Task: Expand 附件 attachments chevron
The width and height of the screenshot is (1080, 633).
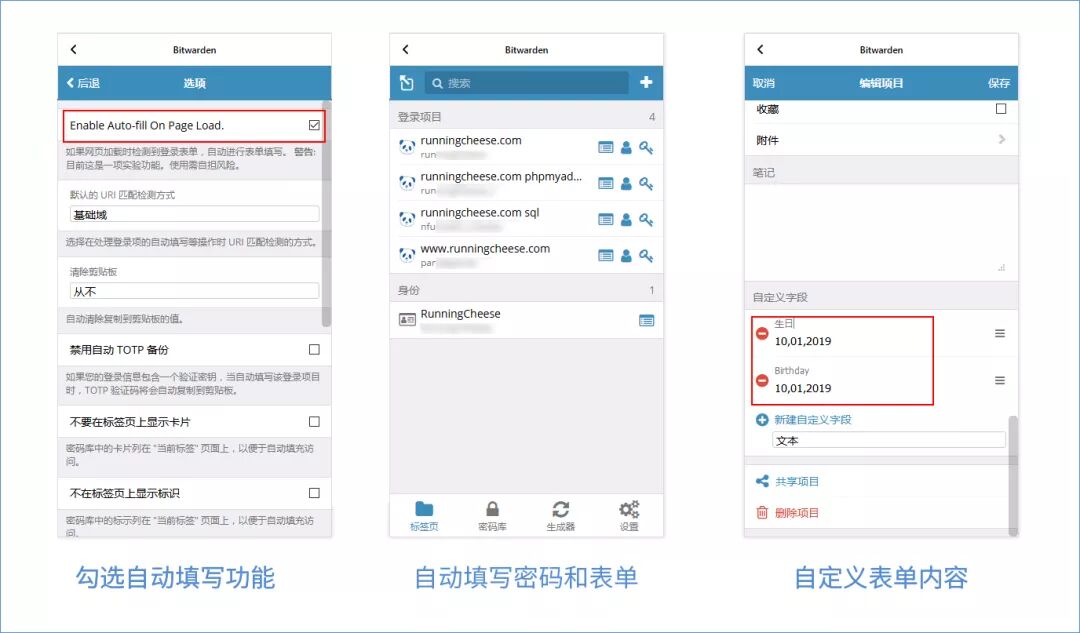Action: point(1002,140)
